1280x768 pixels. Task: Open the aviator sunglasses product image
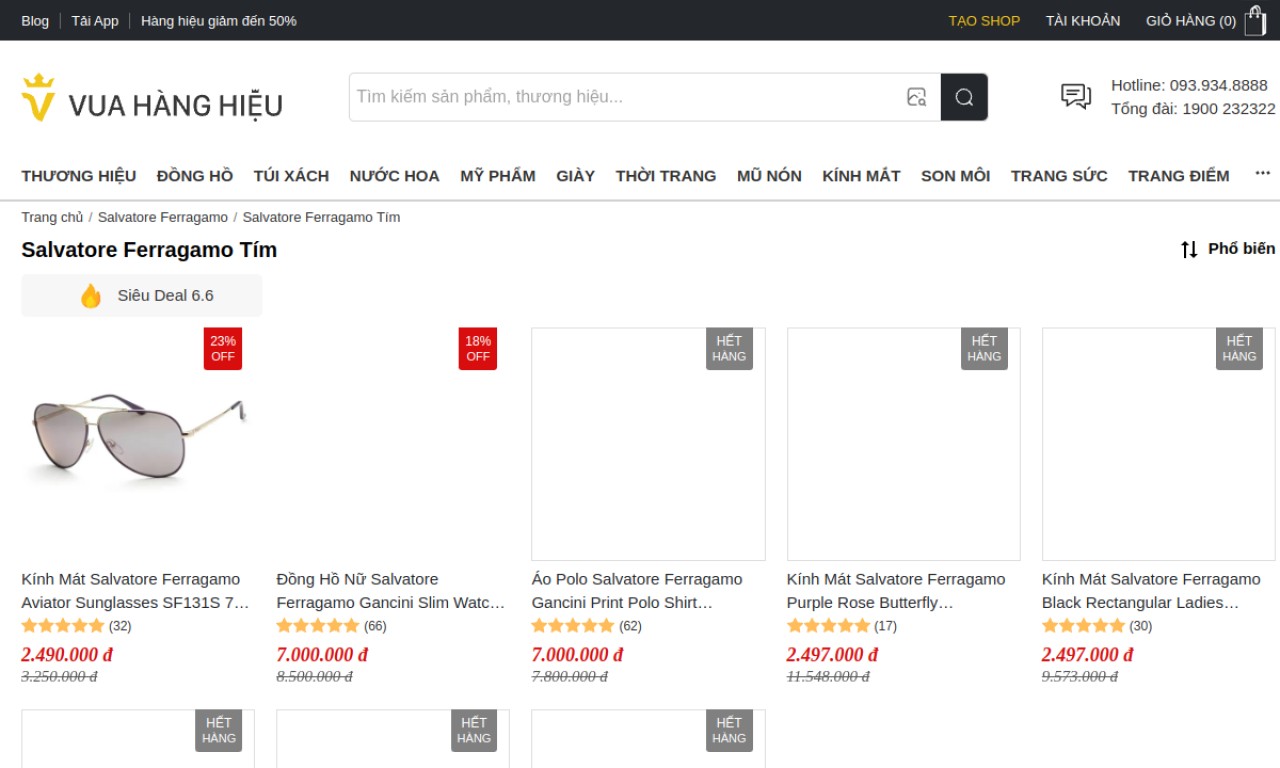point(138,444)
